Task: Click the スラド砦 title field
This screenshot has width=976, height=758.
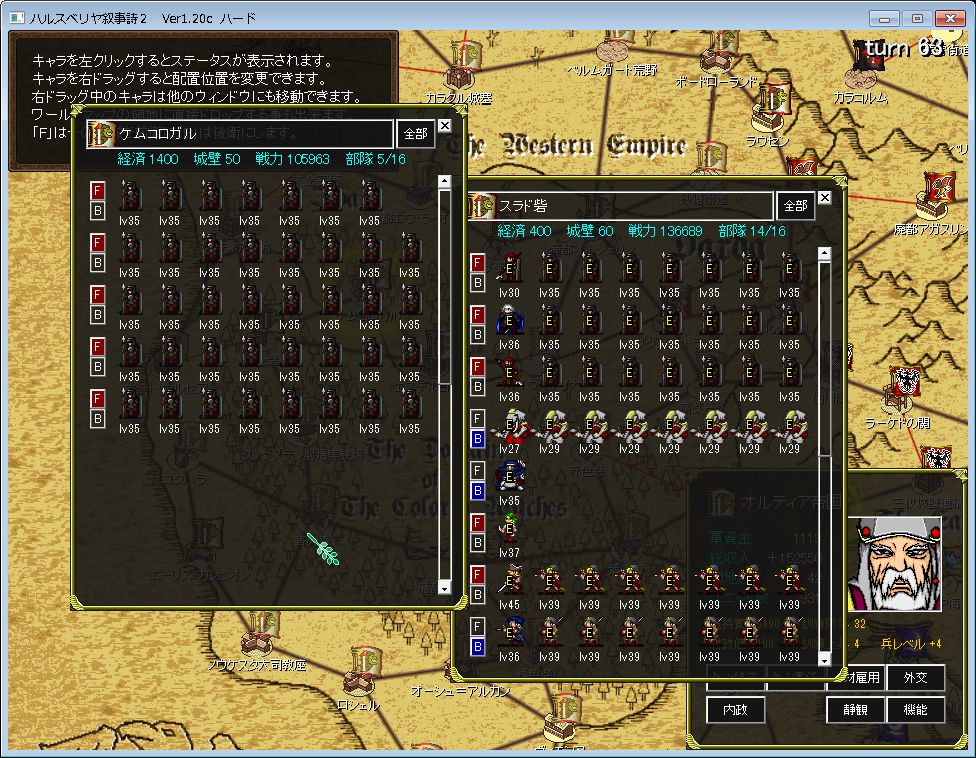Action: tap(620, 206)
